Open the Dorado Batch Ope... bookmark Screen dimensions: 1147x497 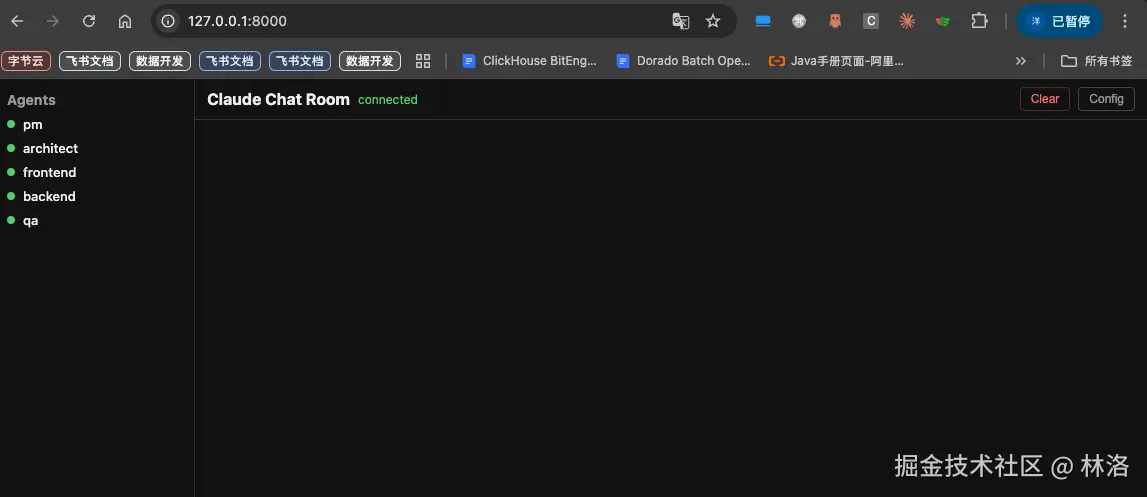pos(684,61)
